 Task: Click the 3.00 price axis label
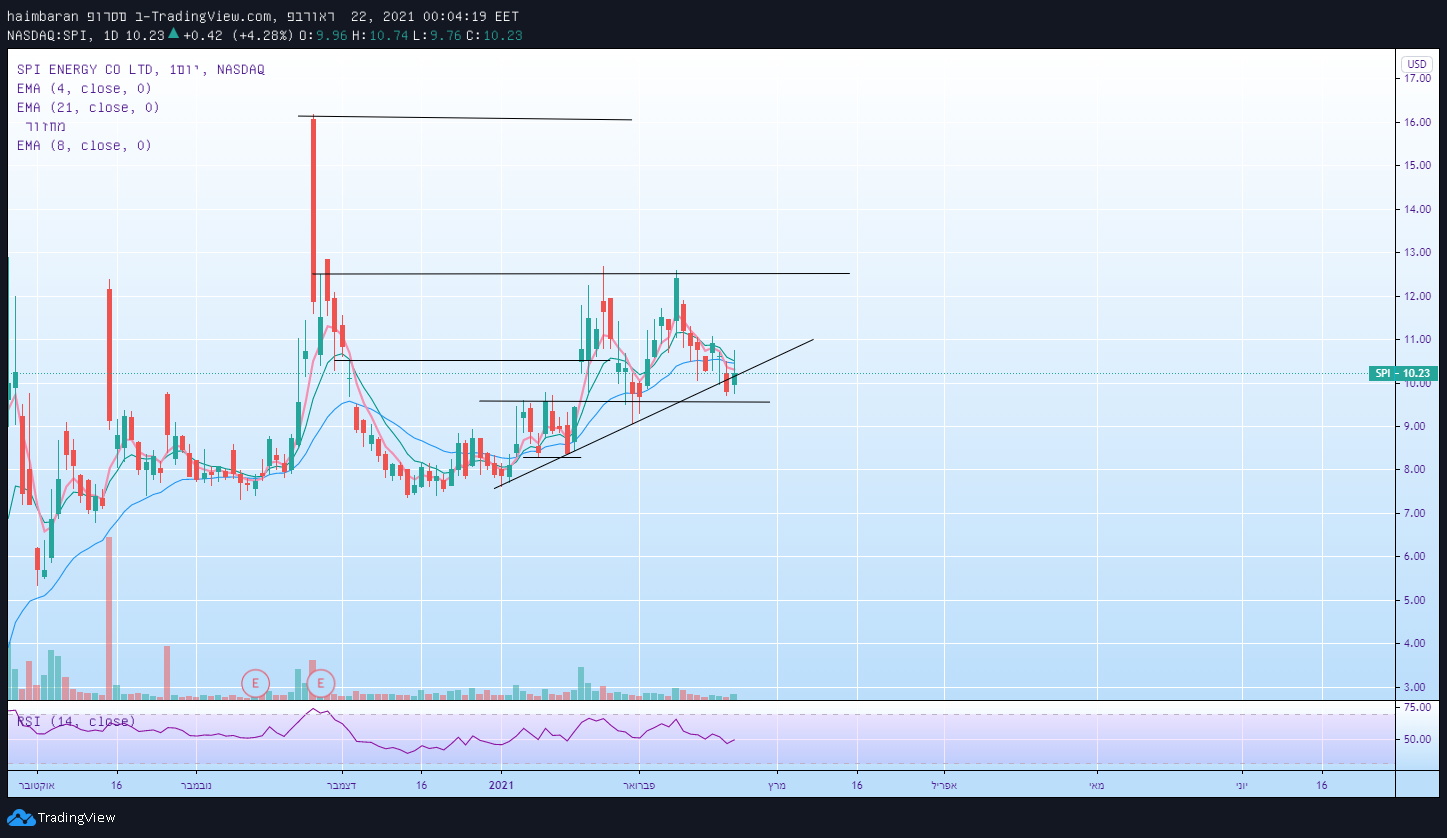pyautogui.click(x=1415, y=688)
